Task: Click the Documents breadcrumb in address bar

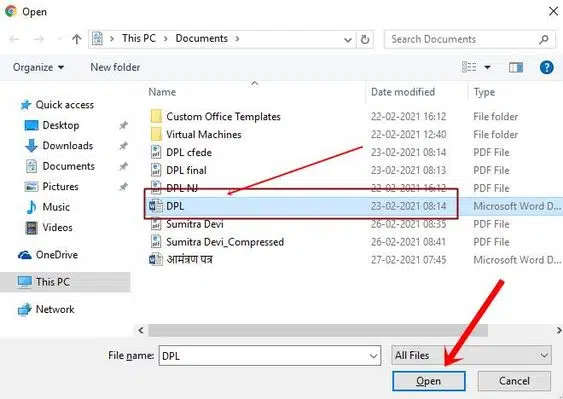Action: point(201,38)
